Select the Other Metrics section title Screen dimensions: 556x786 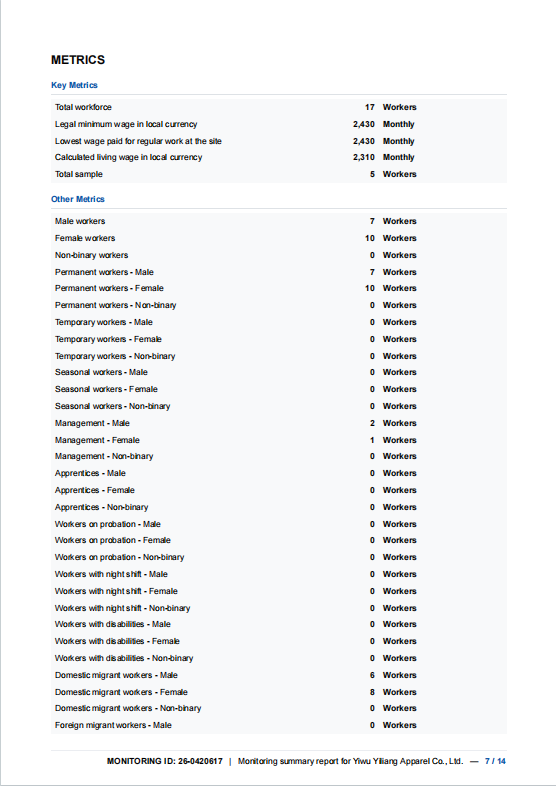point(78,199)
